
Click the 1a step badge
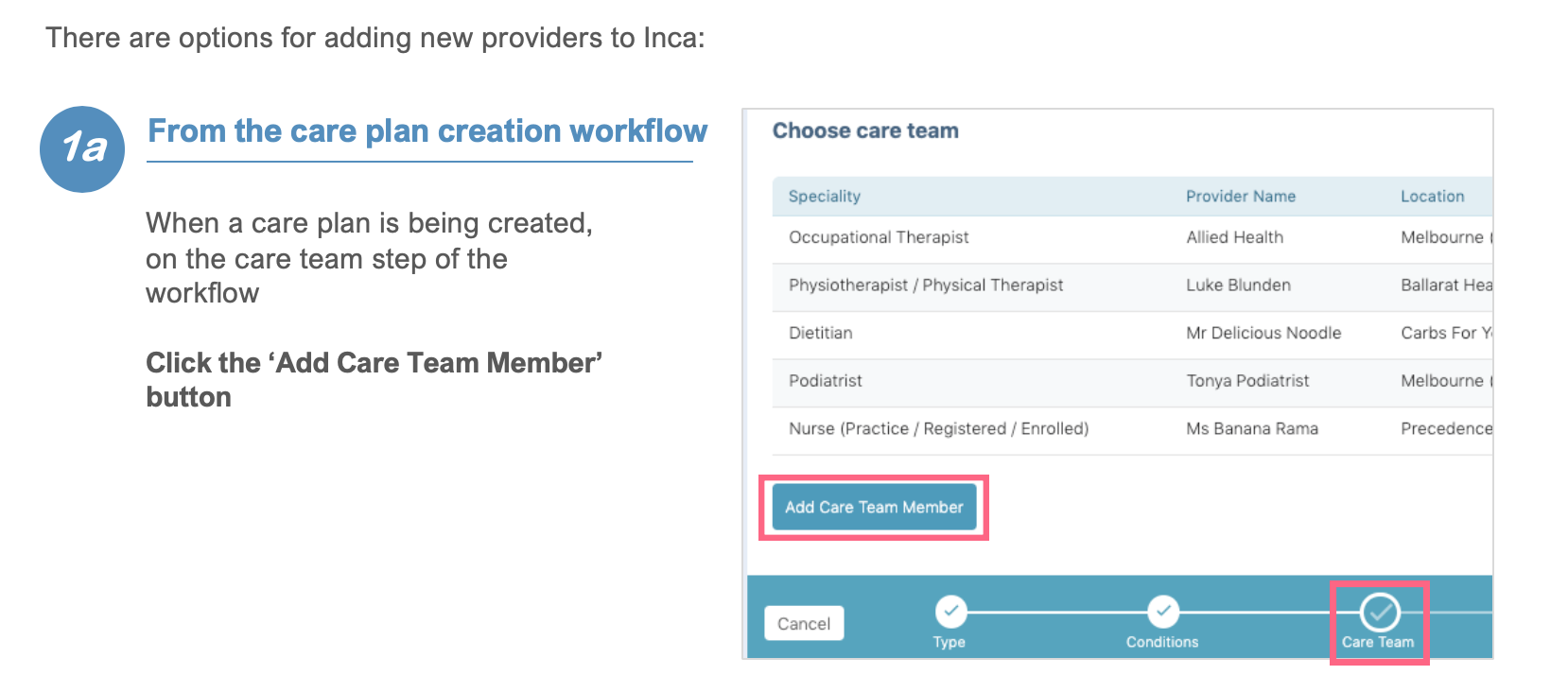(x=82, y=149)
